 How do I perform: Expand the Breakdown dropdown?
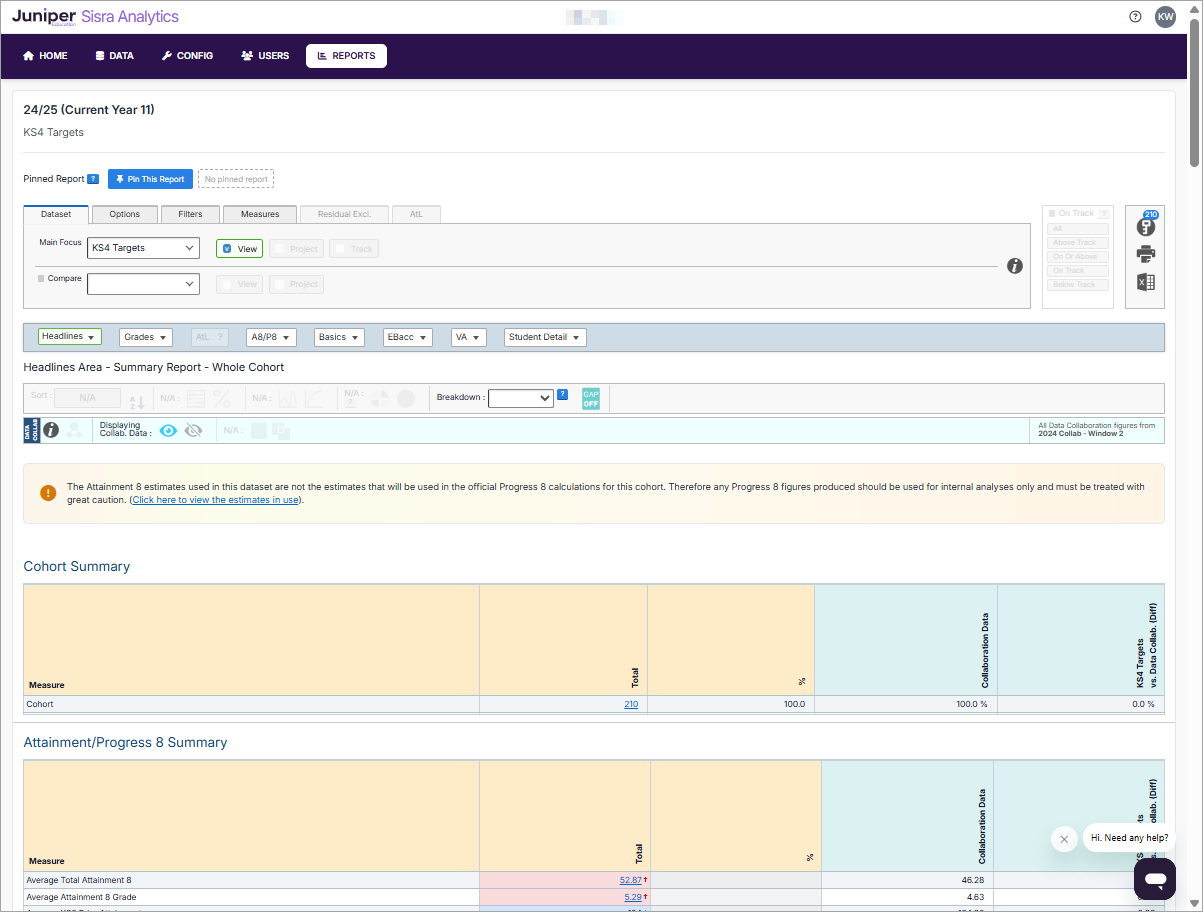tap(520, 398)
